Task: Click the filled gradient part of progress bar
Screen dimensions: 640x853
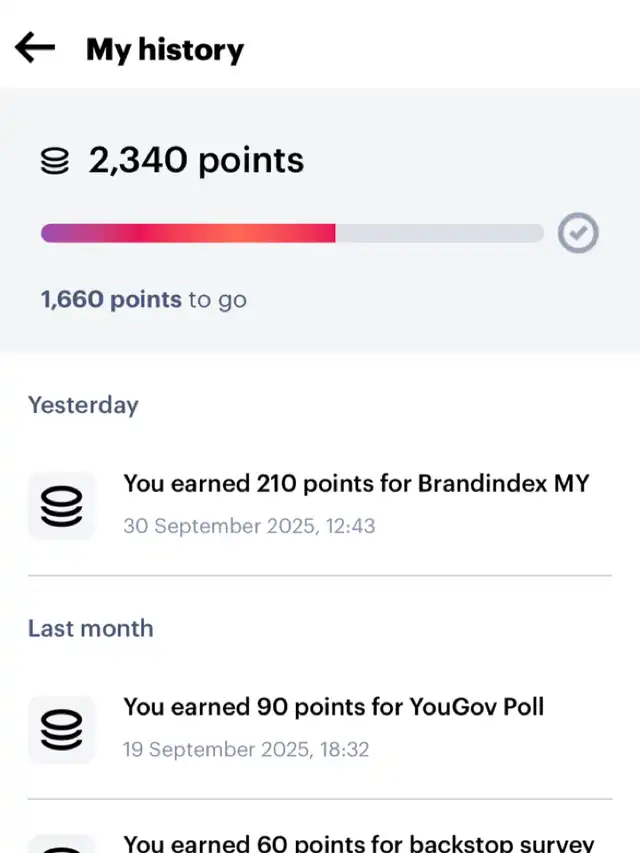Action: click(188, 233)
